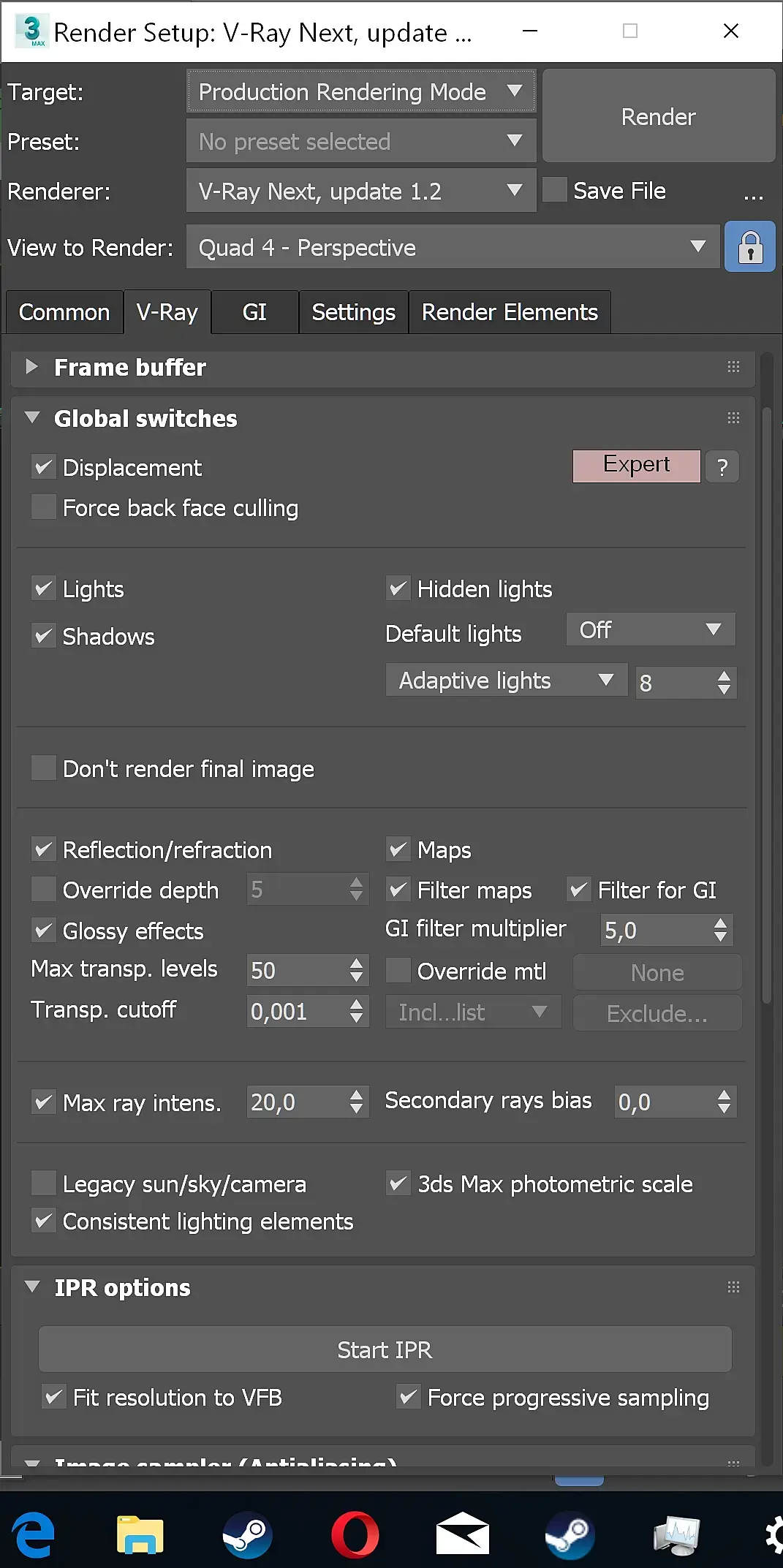Switch to the GI tab
The width and height of the screenshot is (783, 1568).
pyautogui.click(x=254, y=312)
